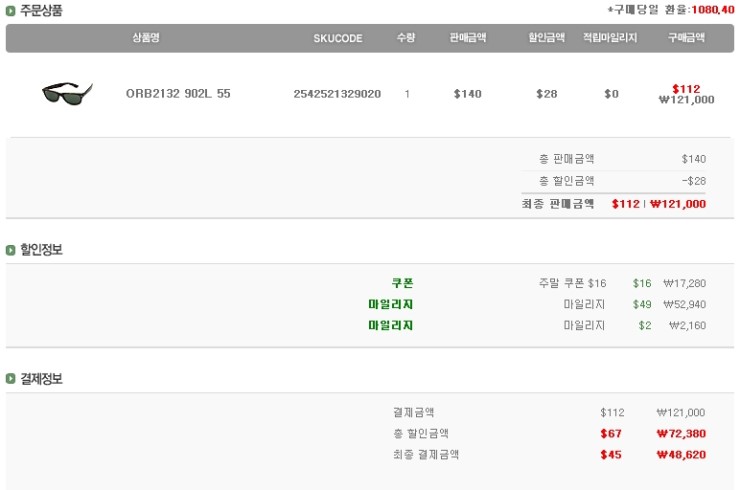Click the 수량 column header

(x=406, y=38)
